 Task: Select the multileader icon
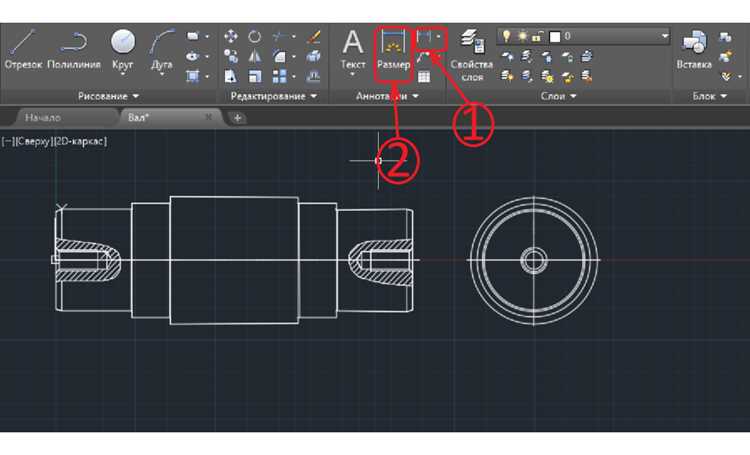click(x=424, y=57)
